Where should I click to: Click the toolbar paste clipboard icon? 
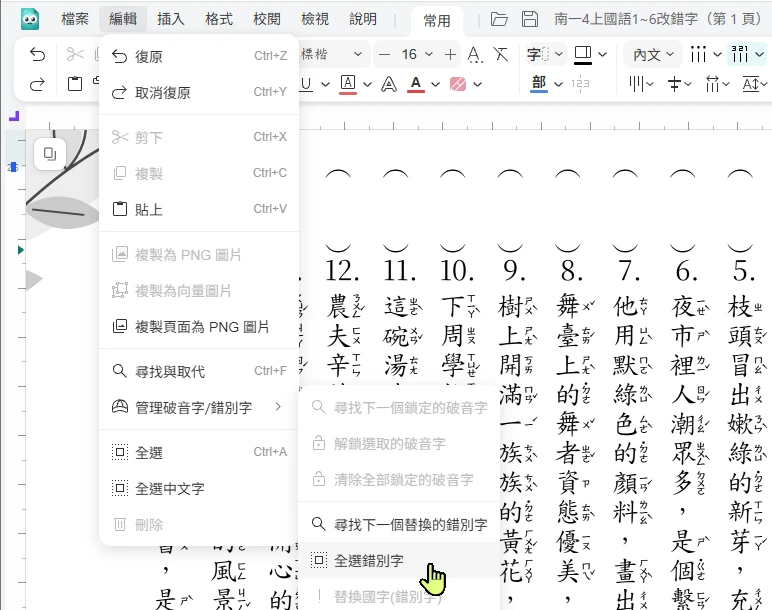tap(75, 84)
